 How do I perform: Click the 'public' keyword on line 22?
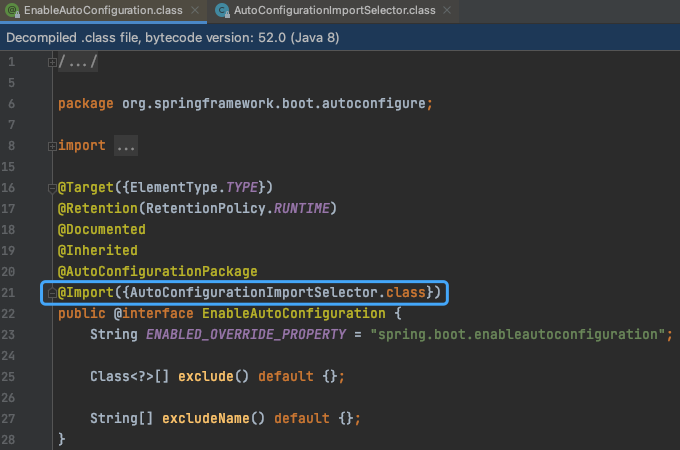click(x=82, y=313)
